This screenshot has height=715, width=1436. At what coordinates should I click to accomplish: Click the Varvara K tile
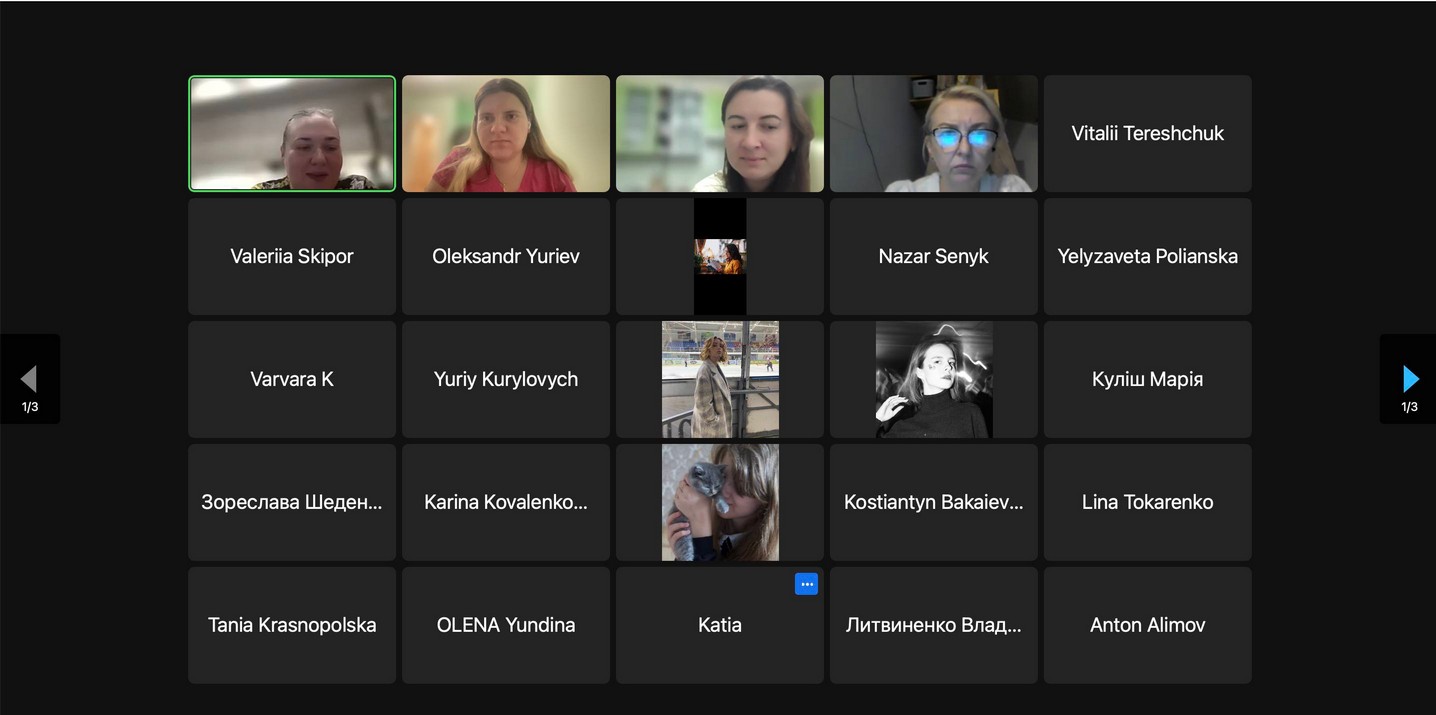(x=292, y=379)
